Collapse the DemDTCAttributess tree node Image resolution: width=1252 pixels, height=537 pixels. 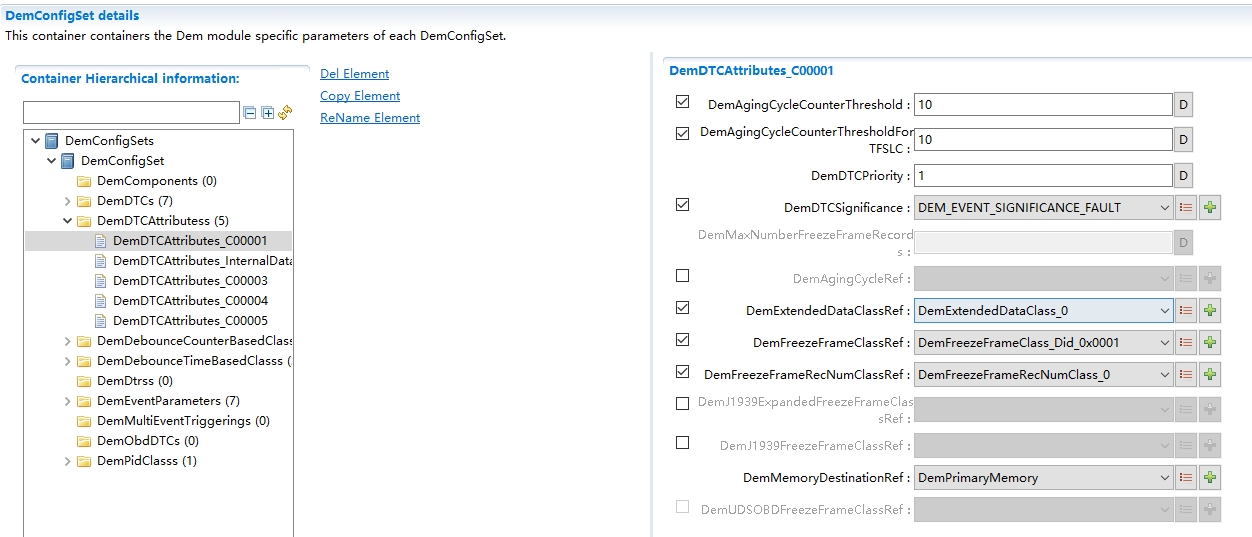point(68,221)
